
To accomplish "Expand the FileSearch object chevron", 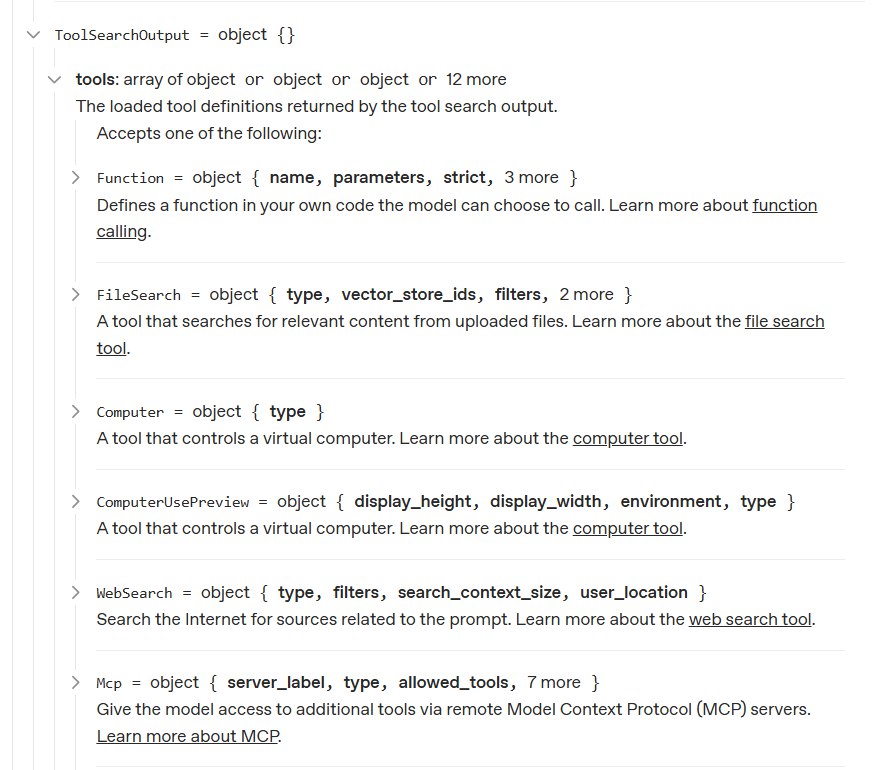I will pyautogui.click(x=75, y=294).
